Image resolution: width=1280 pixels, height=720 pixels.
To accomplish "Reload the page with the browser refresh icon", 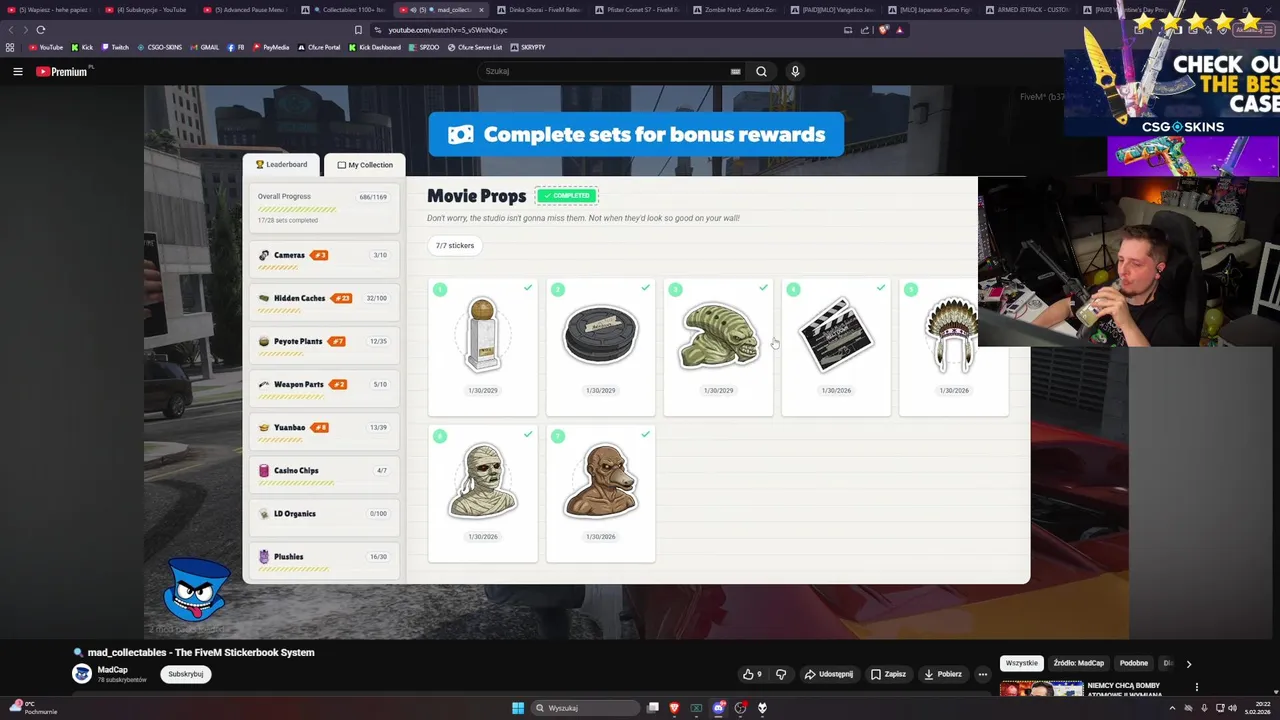I will [41, 30].
